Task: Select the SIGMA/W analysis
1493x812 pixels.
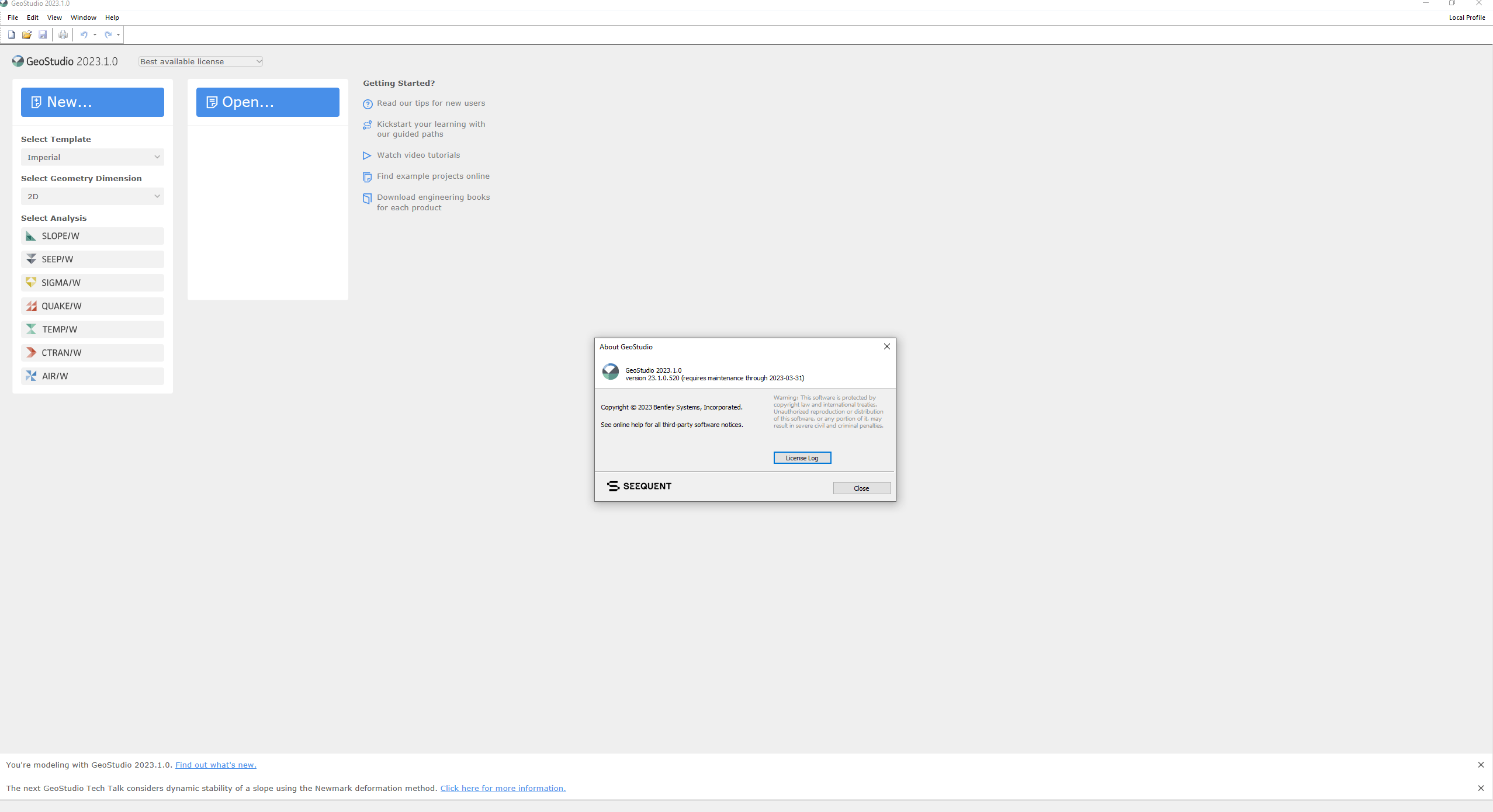Action: tap(92, 283)
